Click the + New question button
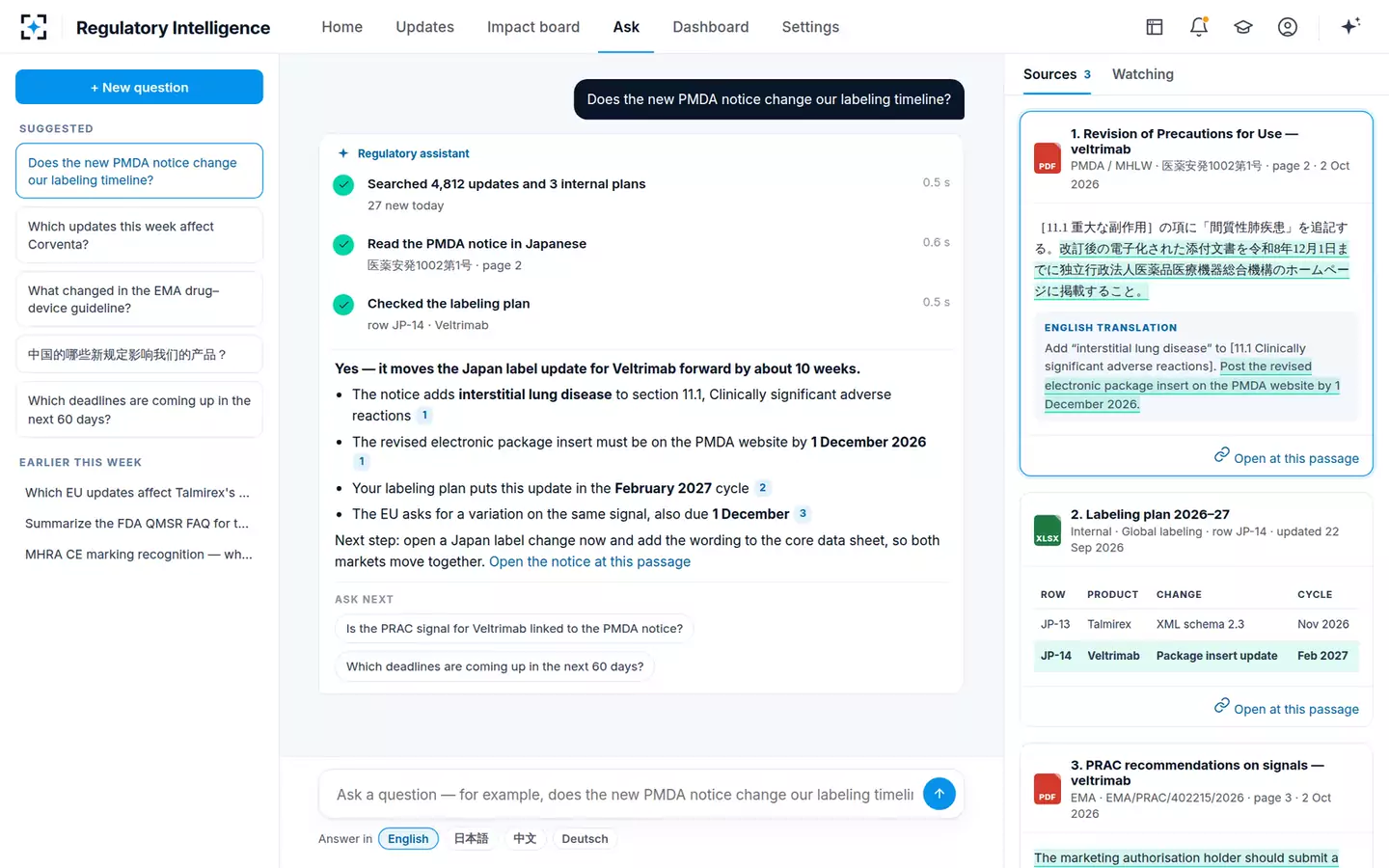 139,87
